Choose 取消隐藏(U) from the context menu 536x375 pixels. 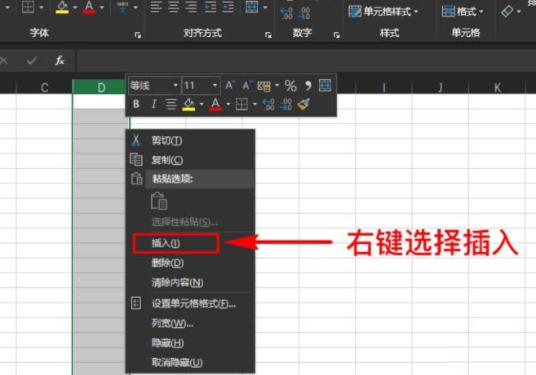click(x=191, y=362)
